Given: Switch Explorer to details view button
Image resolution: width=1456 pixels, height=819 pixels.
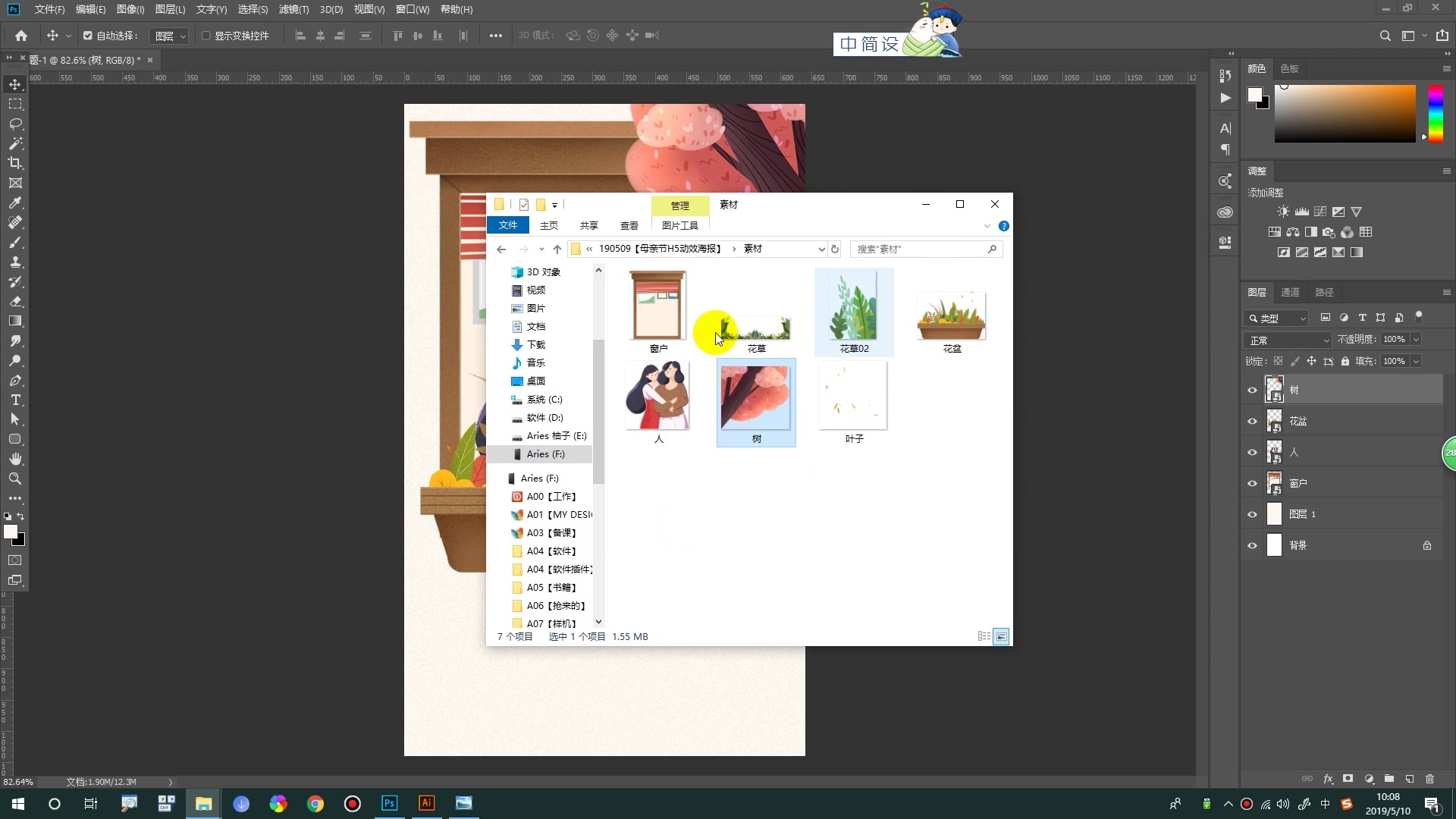Looking at the screenshot, I should [984, 637].
